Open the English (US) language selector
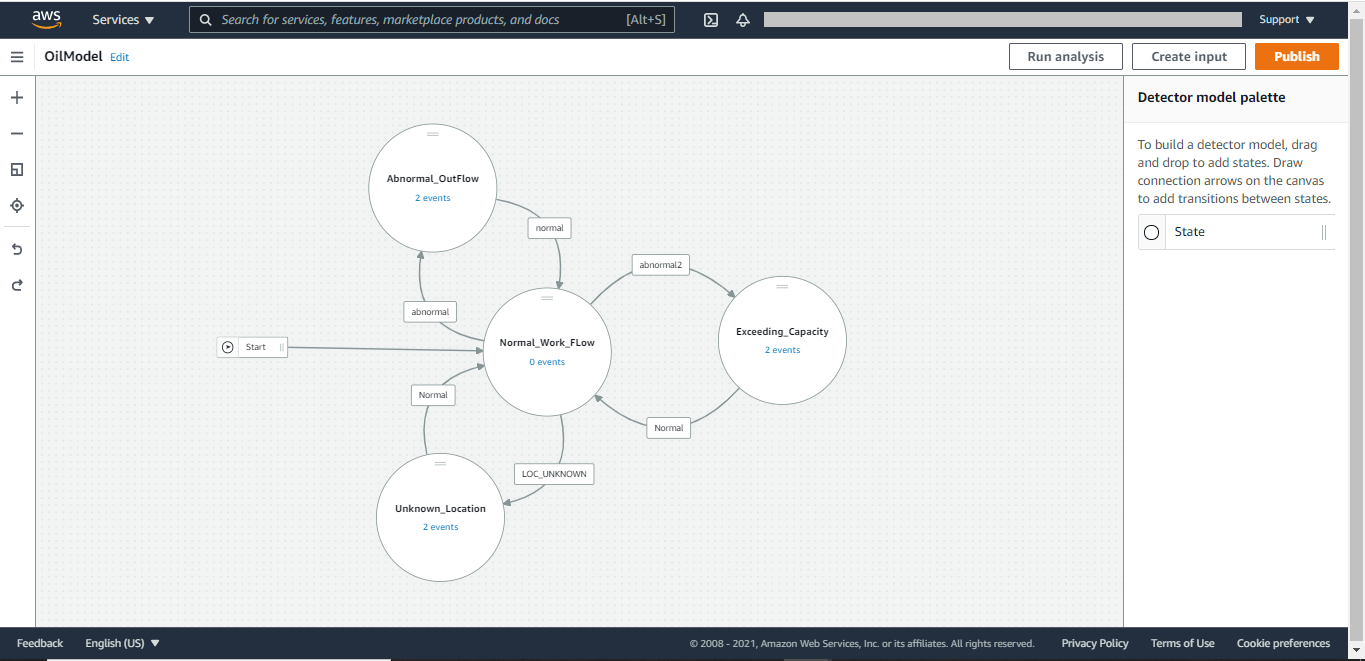This screenshot has height=661, width=1365. coord(122,643)
